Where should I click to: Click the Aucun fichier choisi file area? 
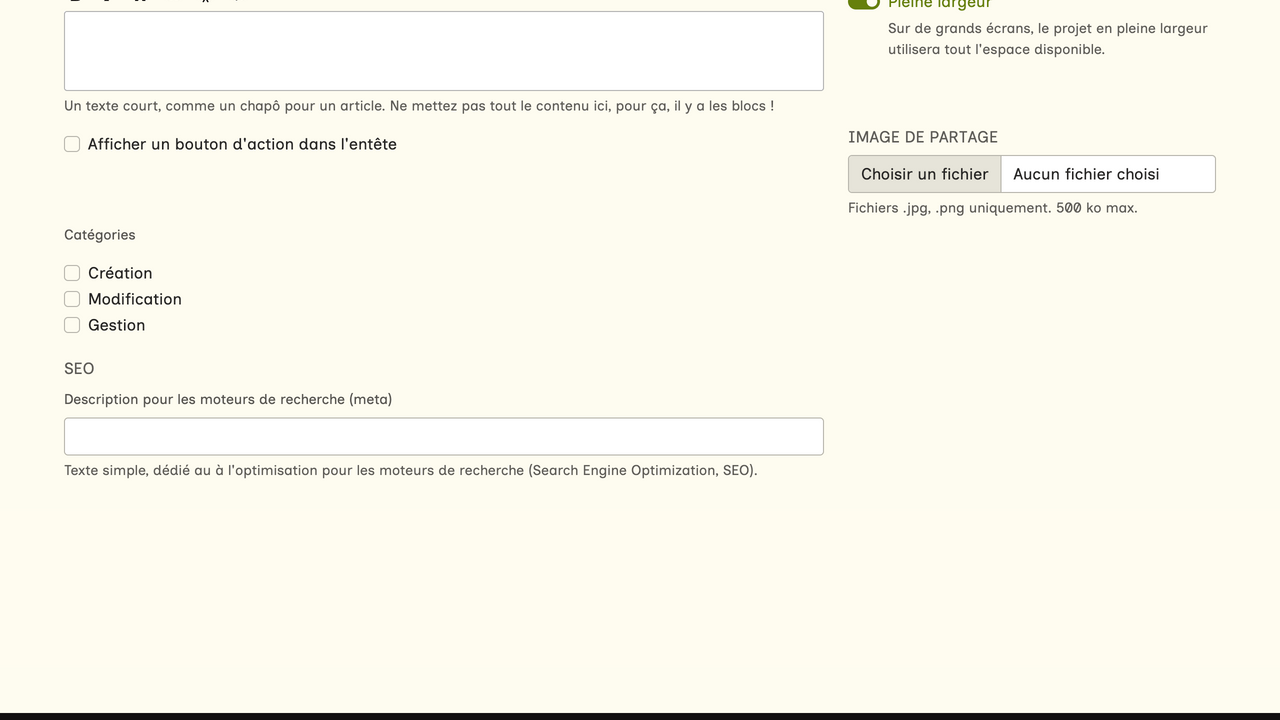[1107, 174]
